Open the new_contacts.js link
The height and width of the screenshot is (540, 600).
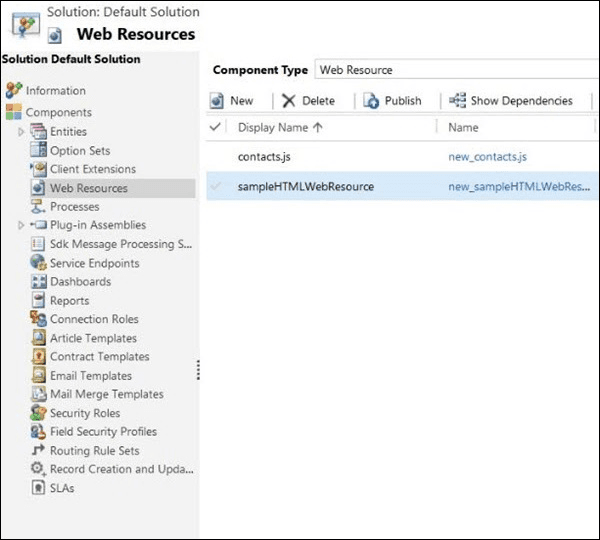point(487,158)
